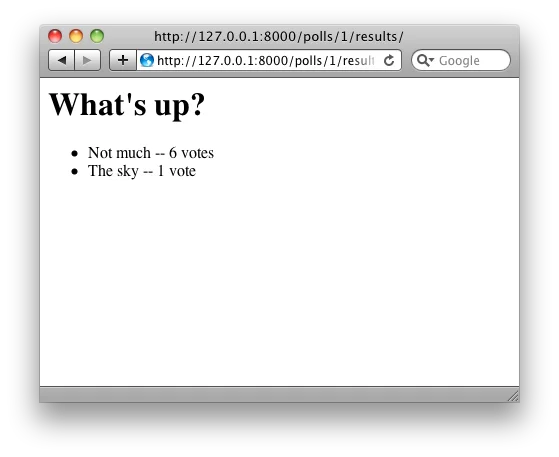Click the window title bar URL text
Screen dimensions: 559x457
(x=279, y=36)
